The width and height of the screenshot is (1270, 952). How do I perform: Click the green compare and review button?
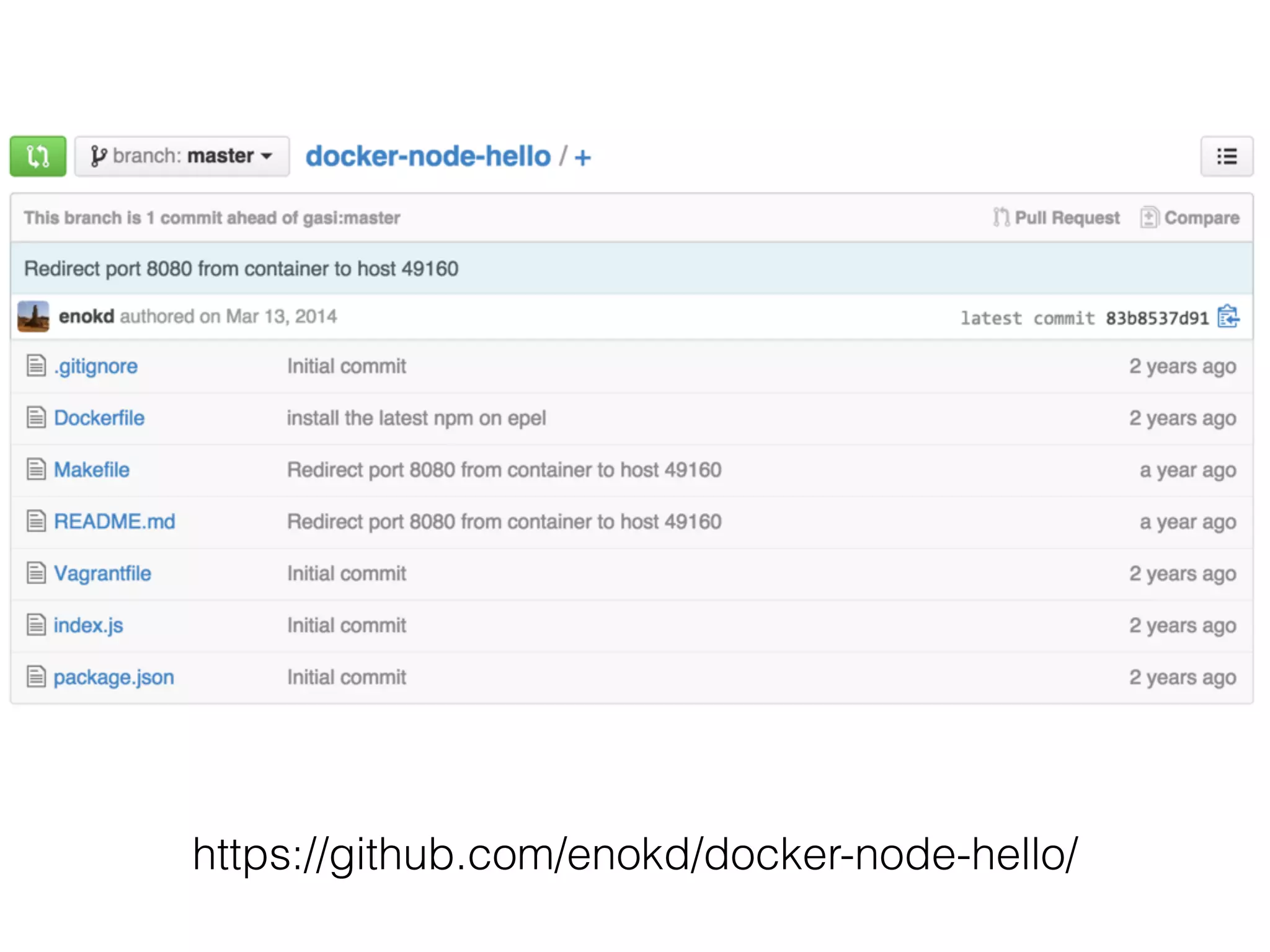pyautogui.click(x=38, y=156)
